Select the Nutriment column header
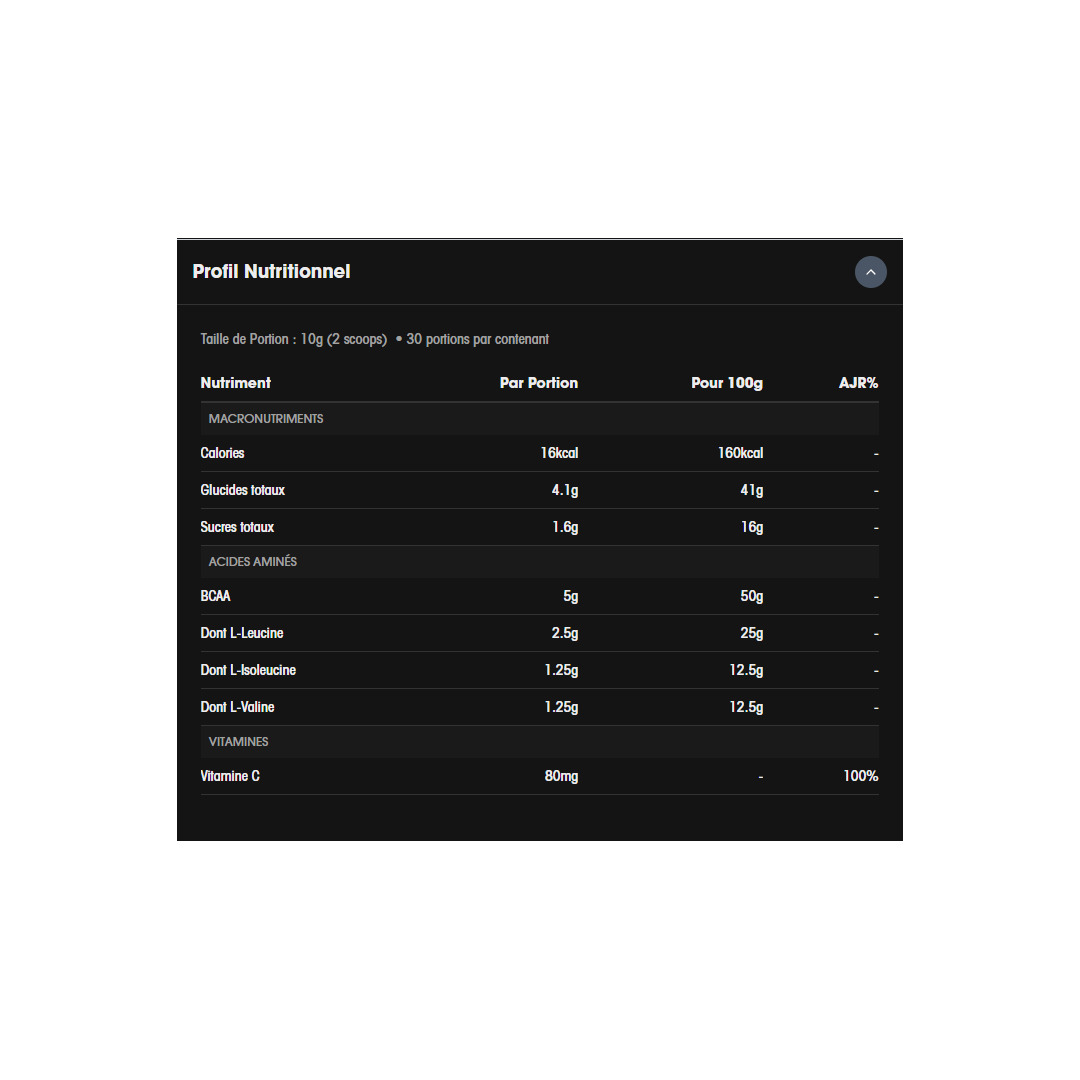 235,383
